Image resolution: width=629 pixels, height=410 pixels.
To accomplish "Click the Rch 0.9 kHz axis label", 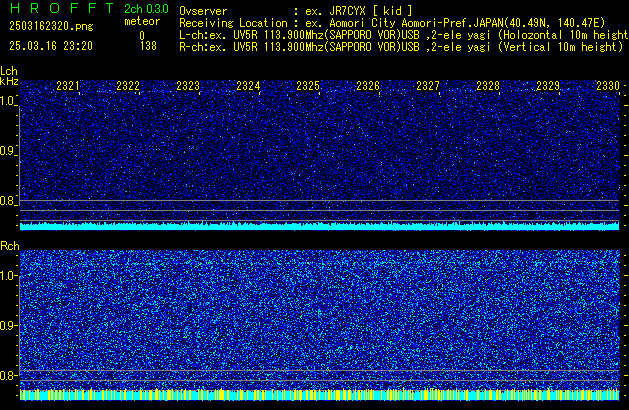I will tap(8, 325).
